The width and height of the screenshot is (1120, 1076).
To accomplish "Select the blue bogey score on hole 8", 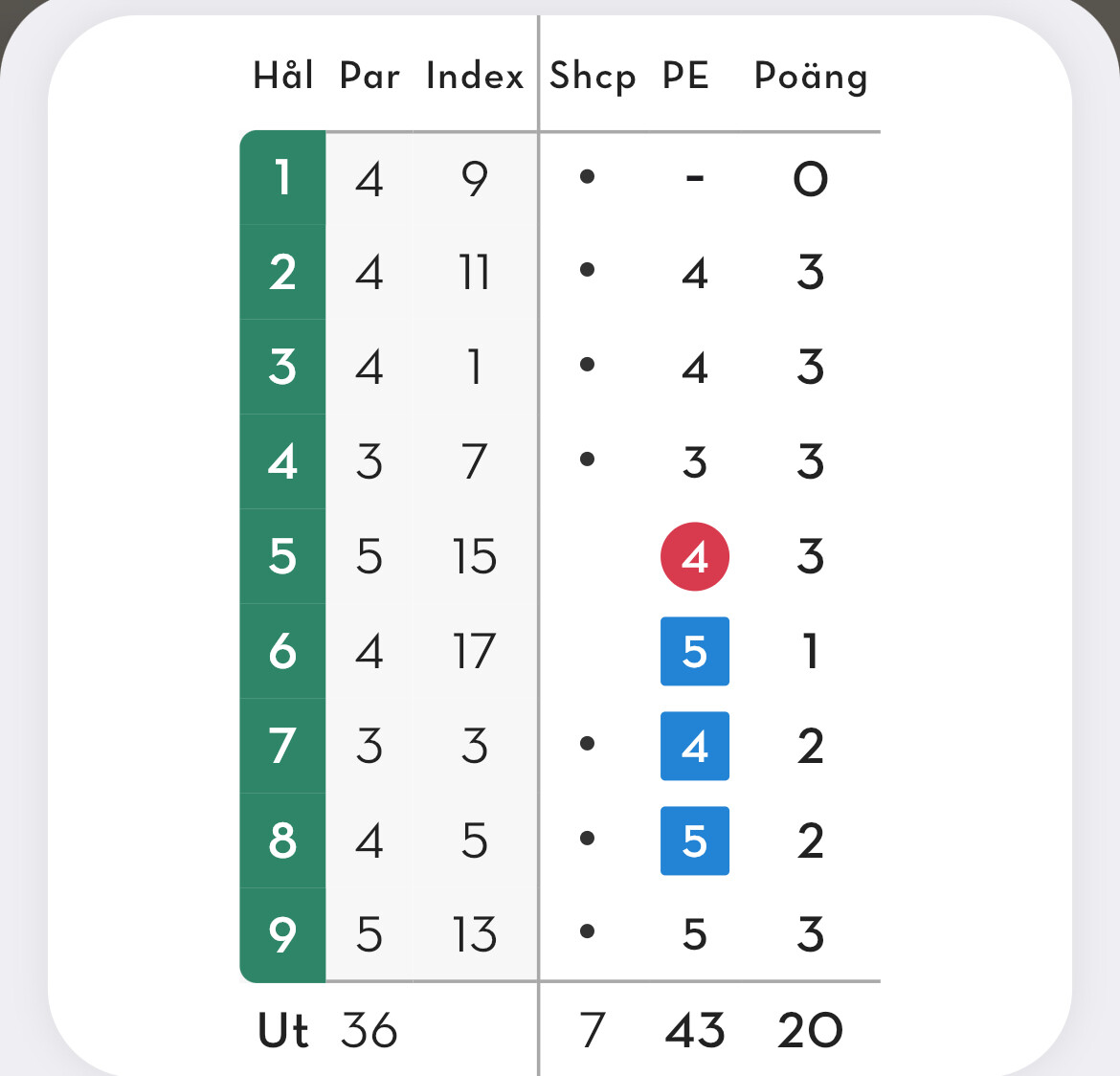I will 694,841.
